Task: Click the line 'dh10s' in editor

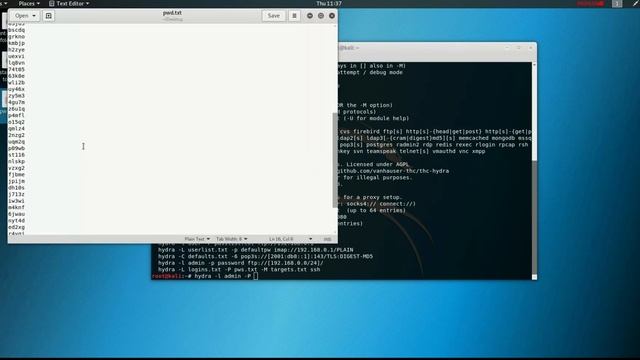Action: pyautogui.click(x=17, y=188)
